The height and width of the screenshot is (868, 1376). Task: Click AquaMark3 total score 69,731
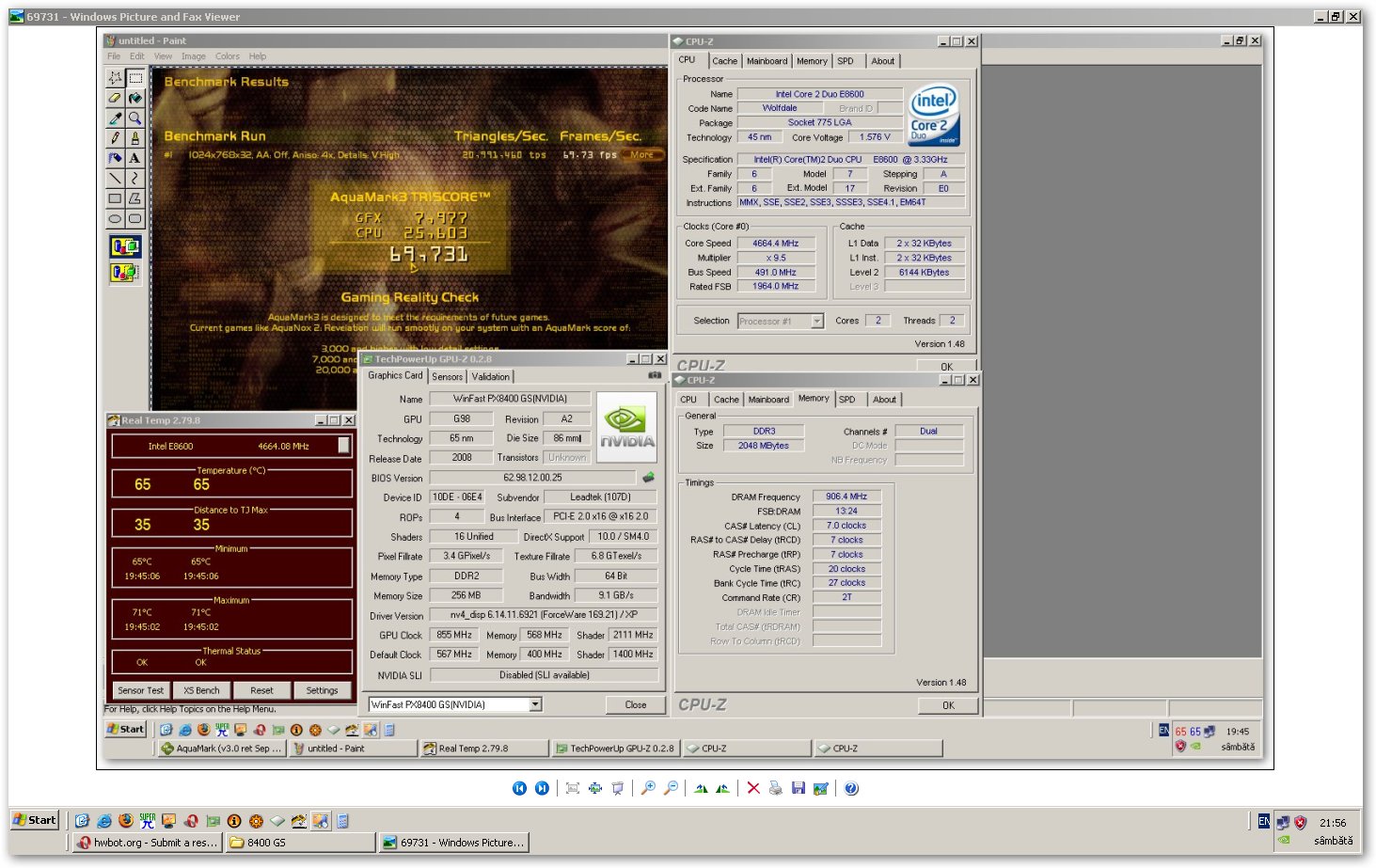pos(428,254)
